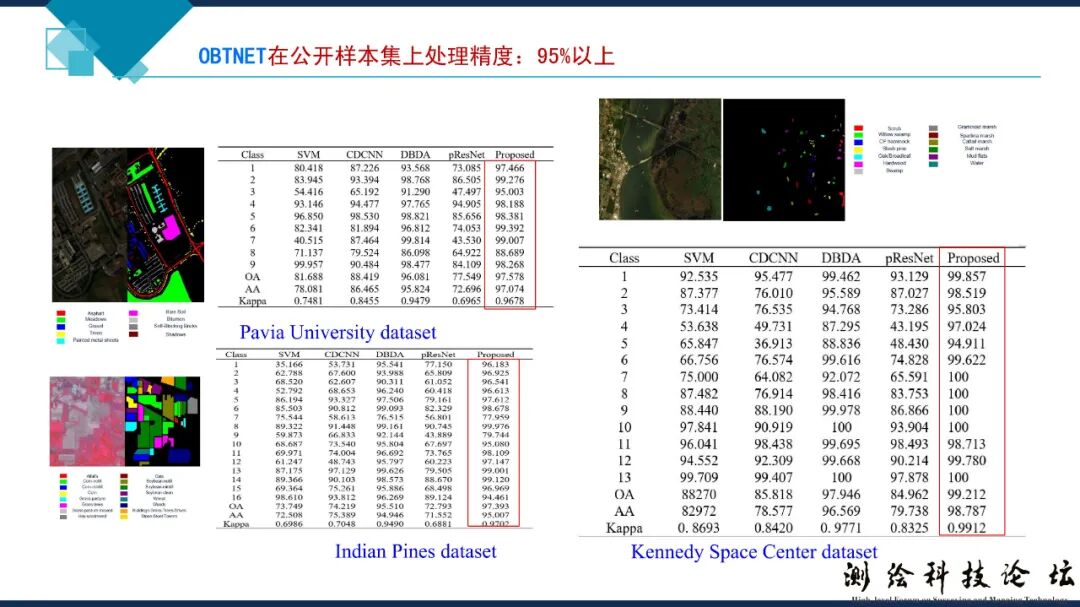Click 'CDCNN' header in Kennedy Space Center table
The height and width of the screenshot is (607, 1080).
[773, 258]
